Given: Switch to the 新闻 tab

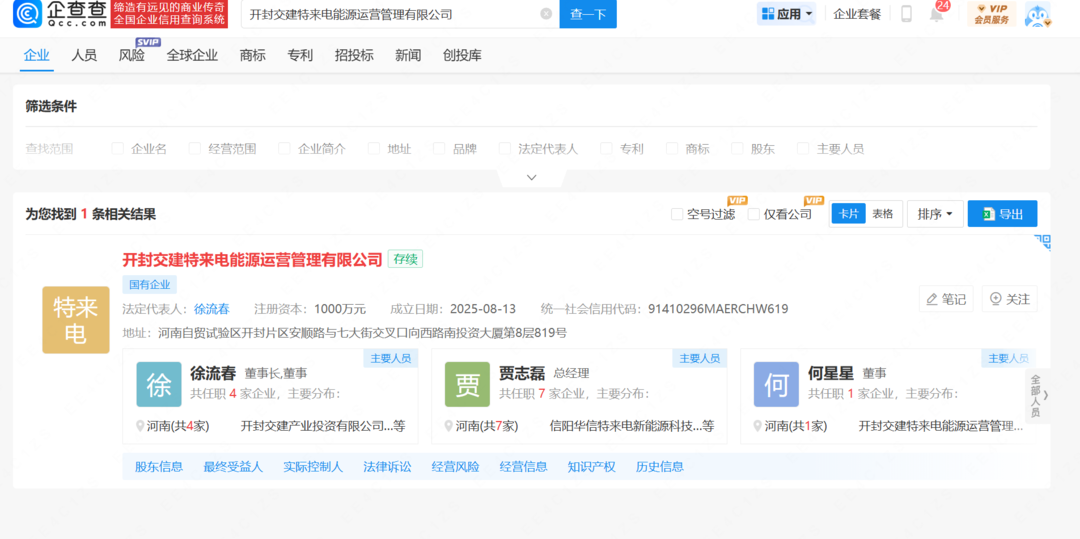Looking at the screenshot, I should 408,56.
